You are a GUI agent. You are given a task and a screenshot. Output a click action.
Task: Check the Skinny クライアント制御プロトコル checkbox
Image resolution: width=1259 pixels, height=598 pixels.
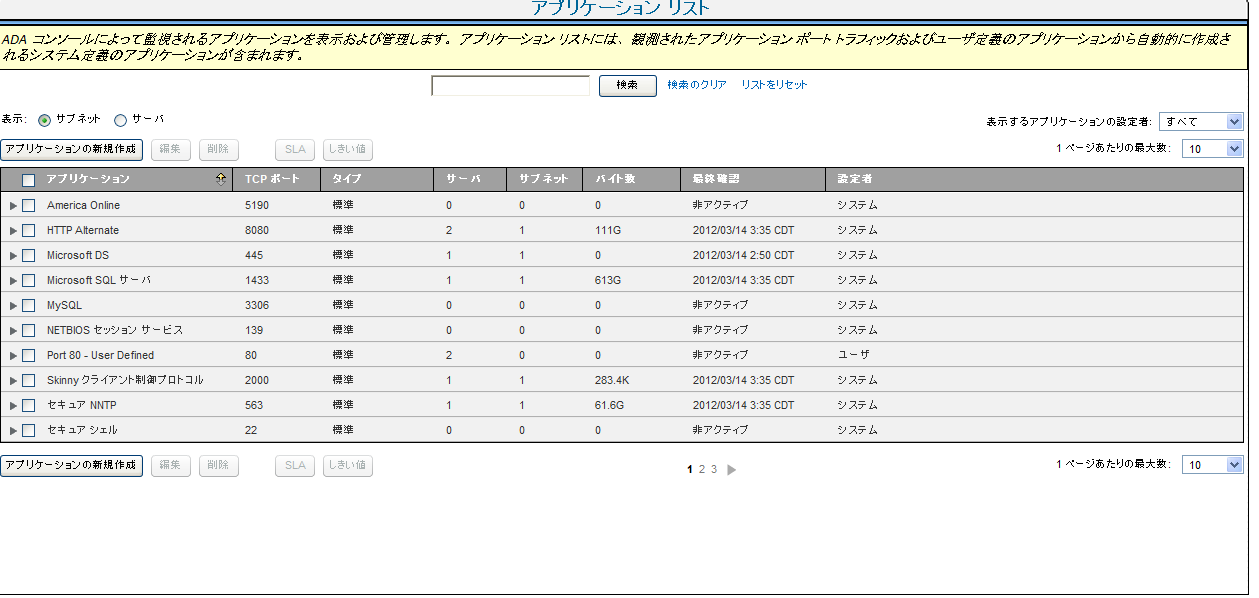pyautogui.click(x=28, y=380)
